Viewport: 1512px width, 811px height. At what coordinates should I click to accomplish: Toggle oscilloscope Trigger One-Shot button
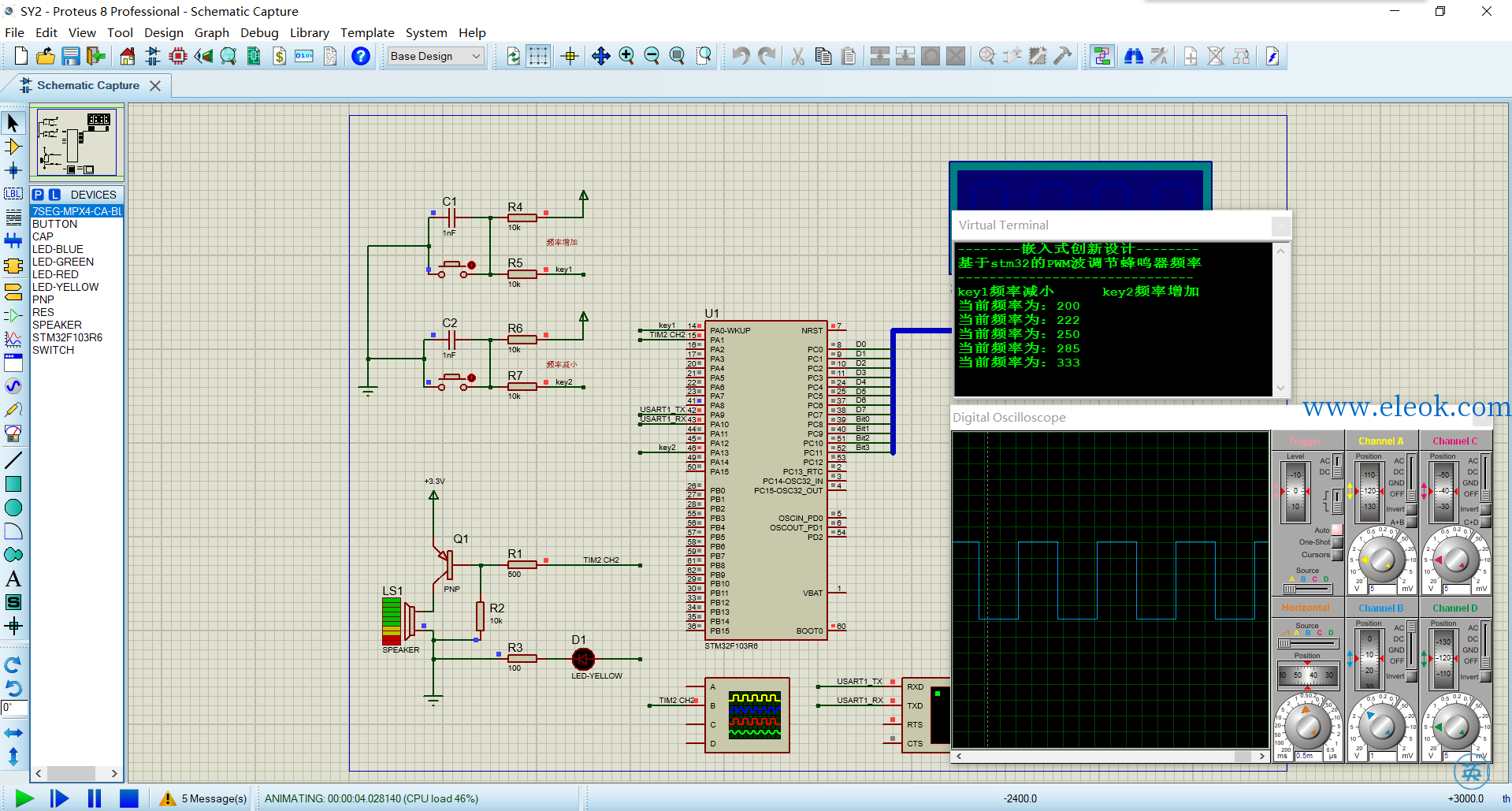1337,542
